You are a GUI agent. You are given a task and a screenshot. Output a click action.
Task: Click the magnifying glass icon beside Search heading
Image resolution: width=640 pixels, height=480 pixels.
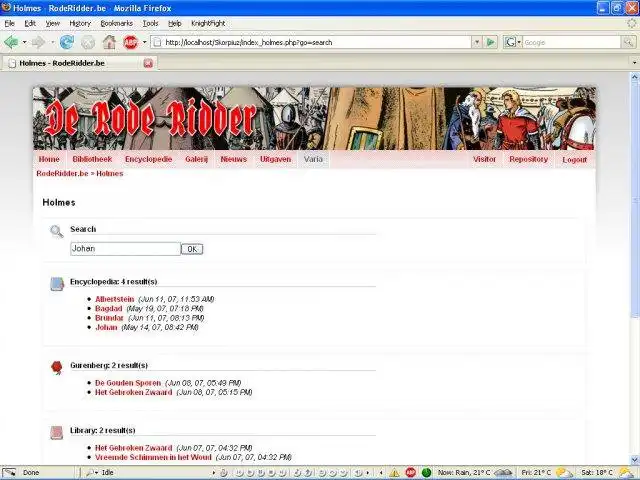coord(57,231)
